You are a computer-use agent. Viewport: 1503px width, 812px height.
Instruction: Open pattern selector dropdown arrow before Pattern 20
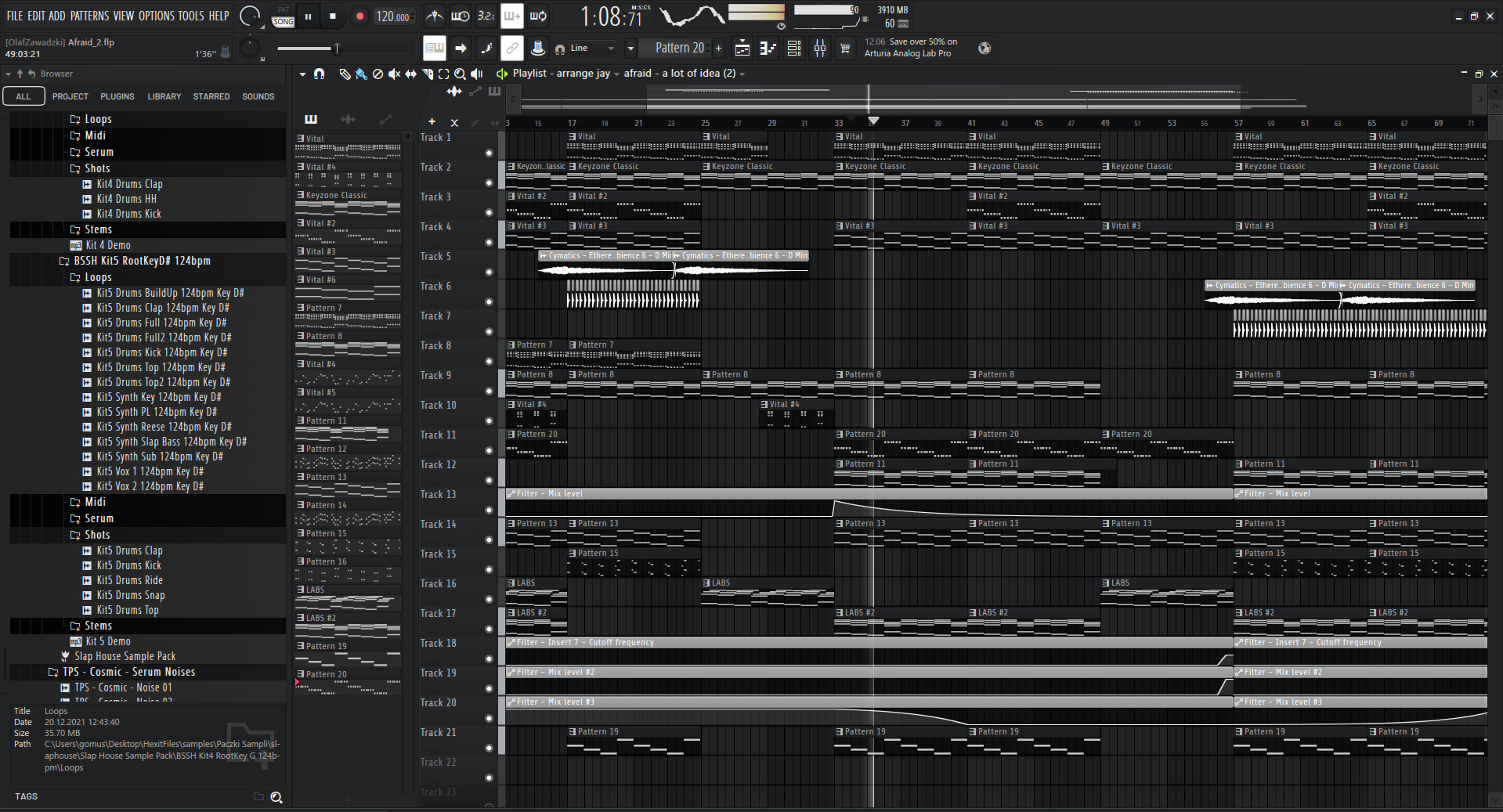(630, 49)
